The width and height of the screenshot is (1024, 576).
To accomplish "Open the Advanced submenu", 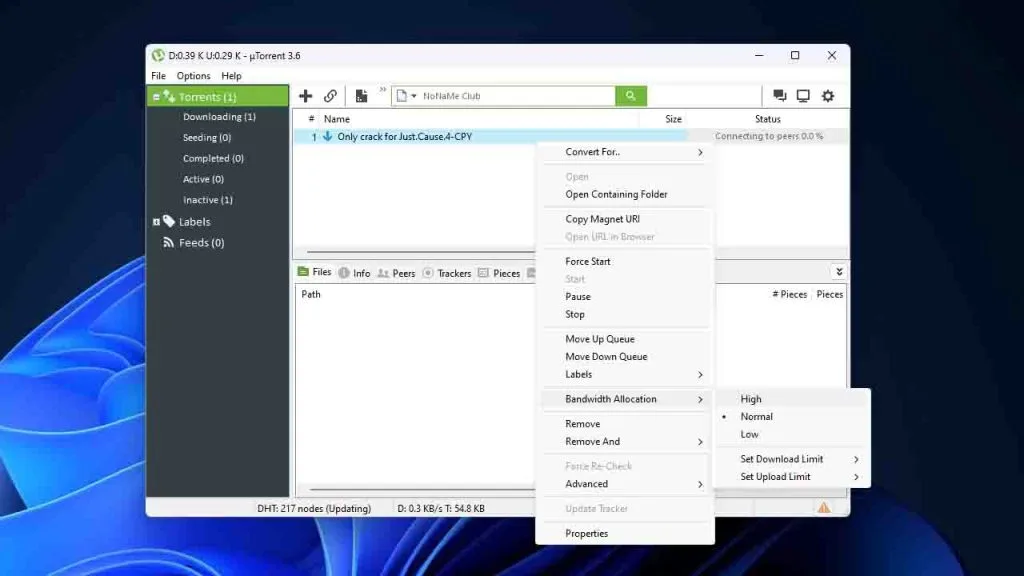I will (x=625, y=484).
